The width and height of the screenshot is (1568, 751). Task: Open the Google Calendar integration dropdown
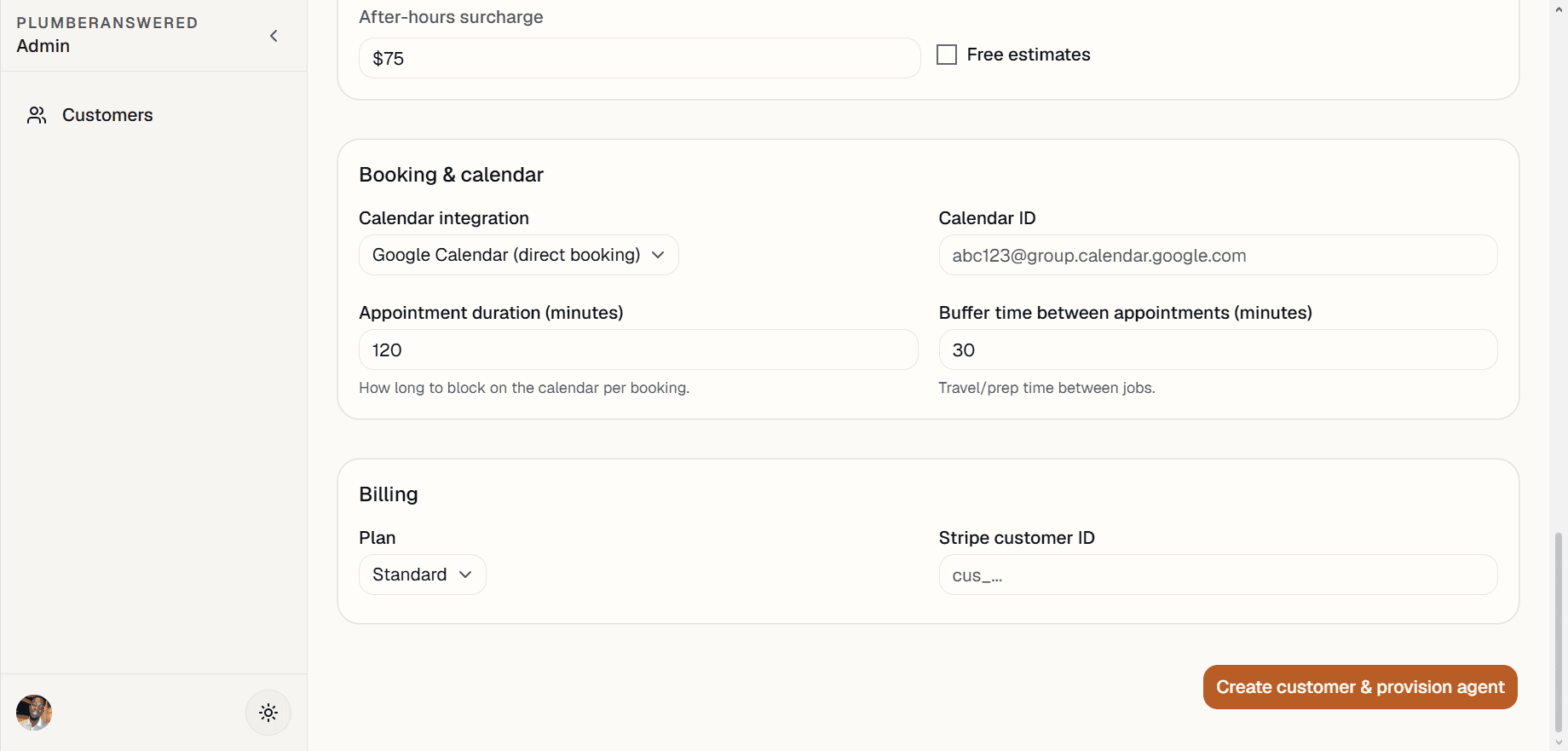point(519,255)
